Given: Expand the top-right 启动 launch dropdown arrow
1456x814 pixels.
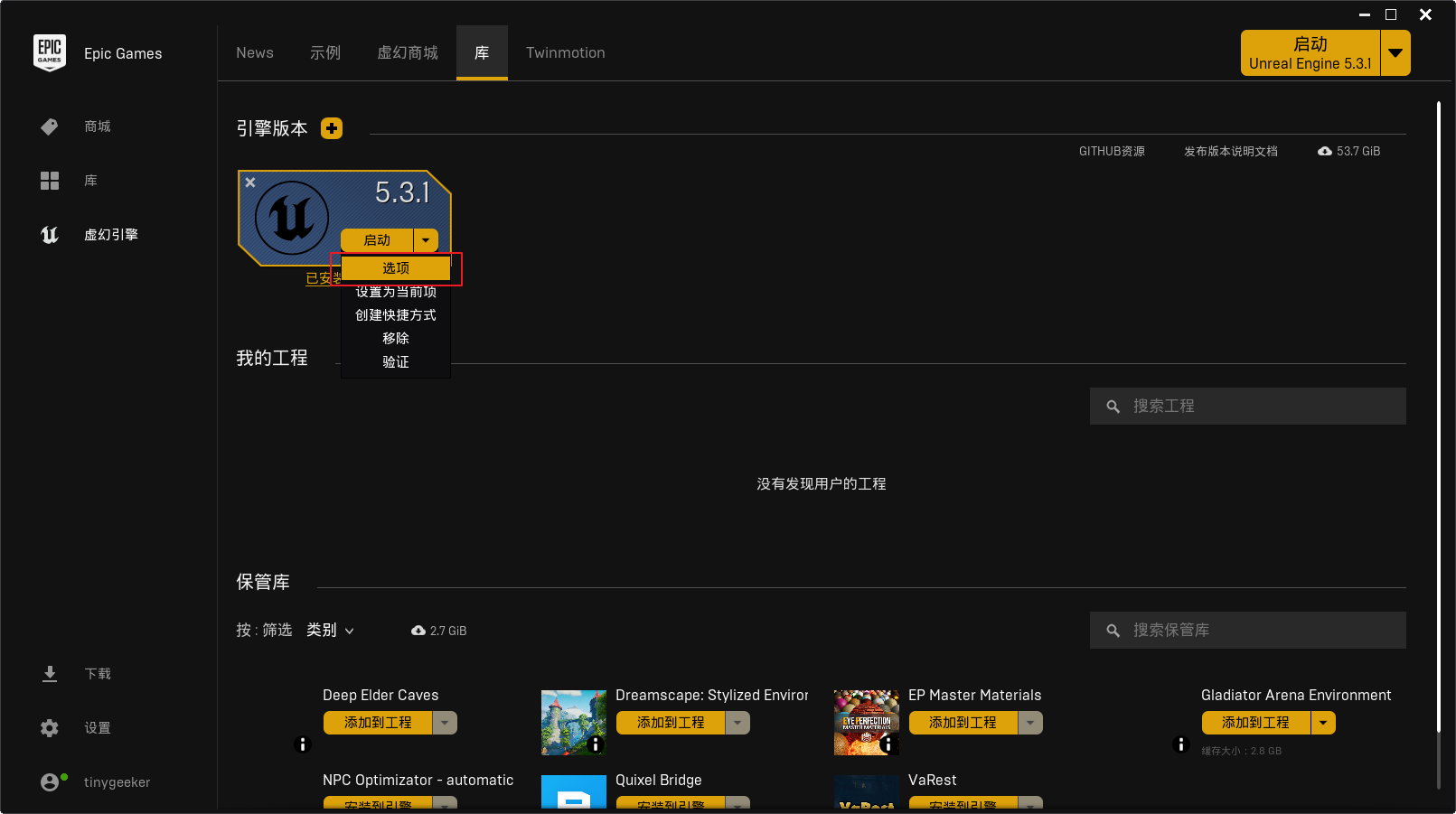Looking at the screenshot, I should 1395,53.
